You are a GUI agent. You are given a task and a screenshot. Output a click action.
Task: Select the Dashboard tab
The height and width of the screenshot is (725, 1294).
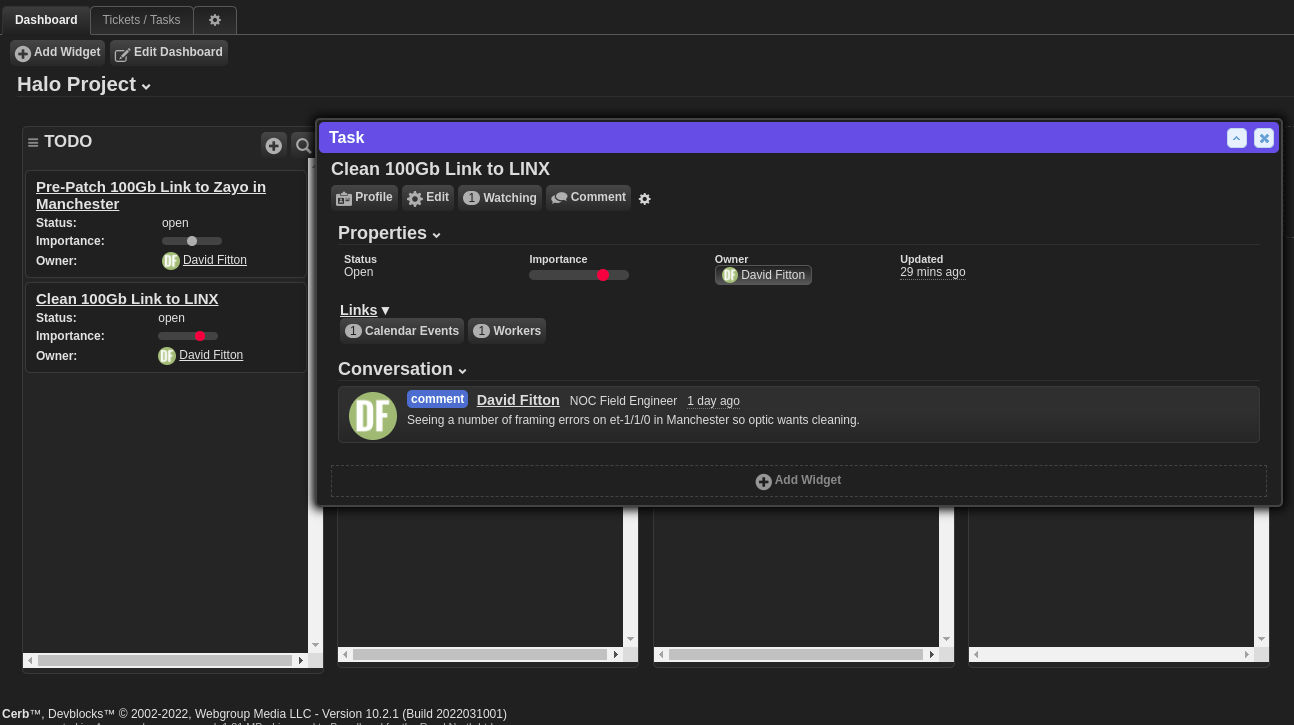pos(46,20)
